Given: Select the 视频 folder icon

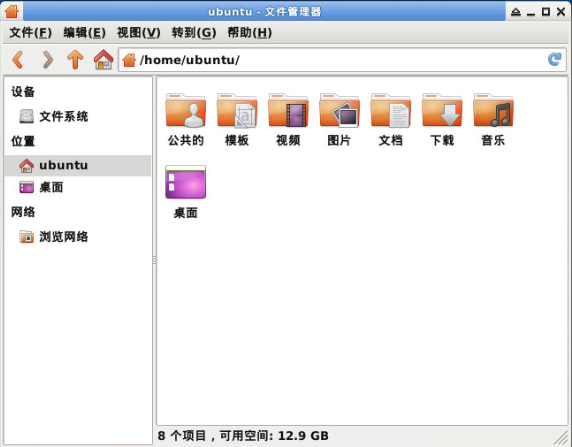Looking at the screenshot, I should [288, 110].
